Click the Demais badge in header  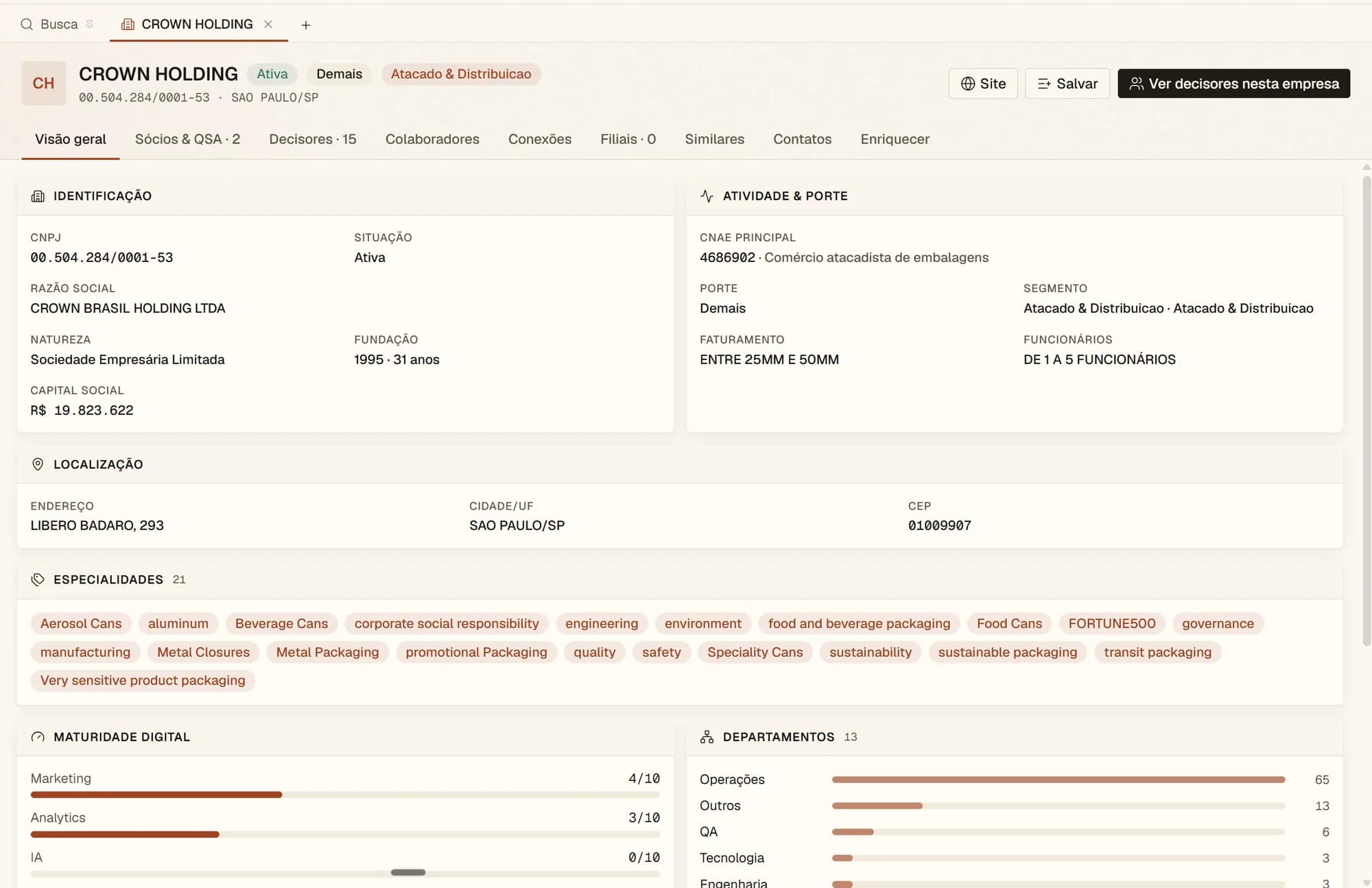coord(339,74)
